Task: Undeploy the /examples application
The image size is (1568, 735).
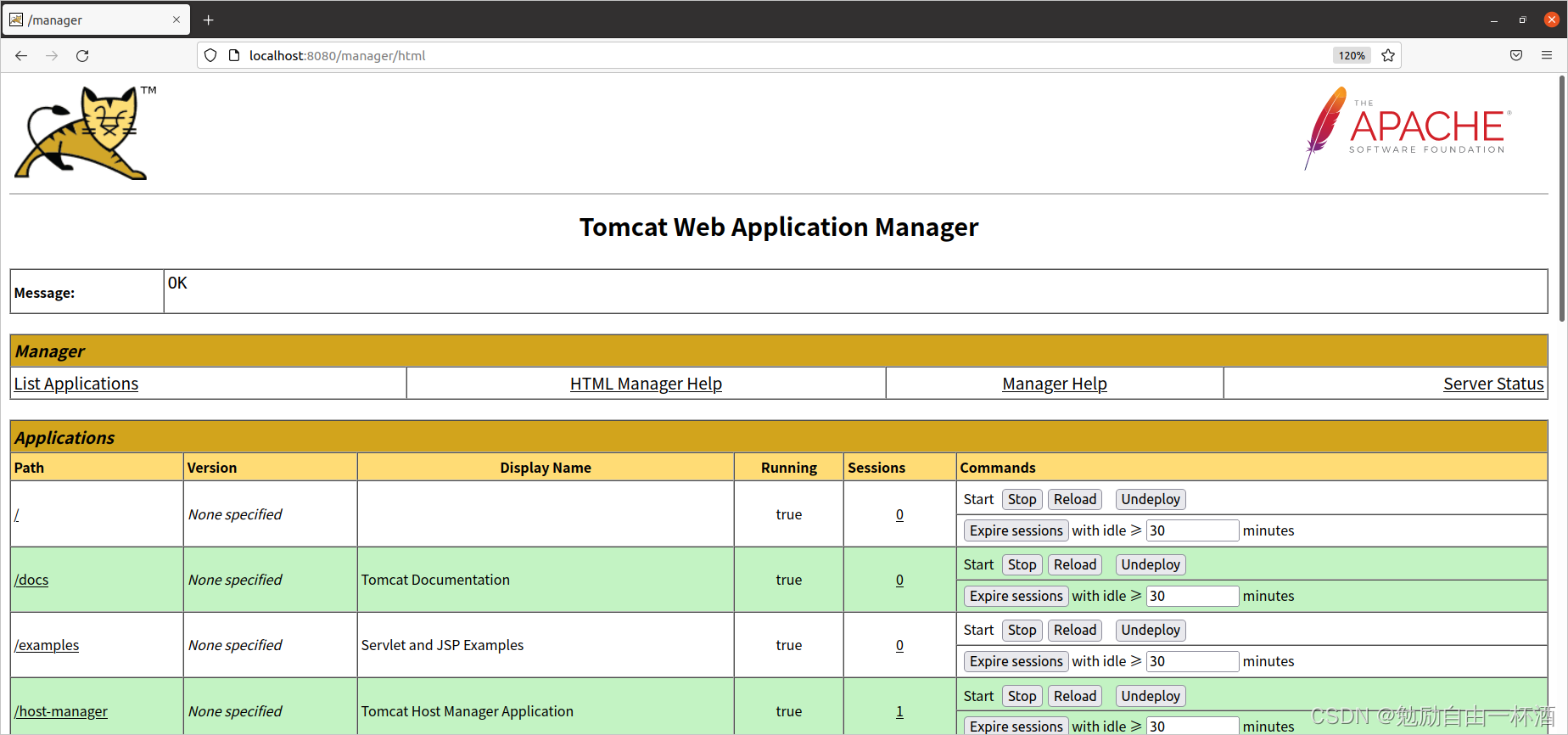Action: point(1151,630)
